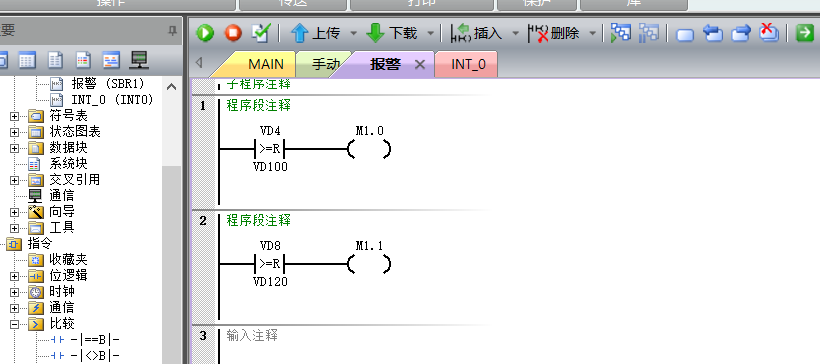Screen dimensions: 820x364
Task: Click the VD100 operand label
Action: click(x=270, y=167)
